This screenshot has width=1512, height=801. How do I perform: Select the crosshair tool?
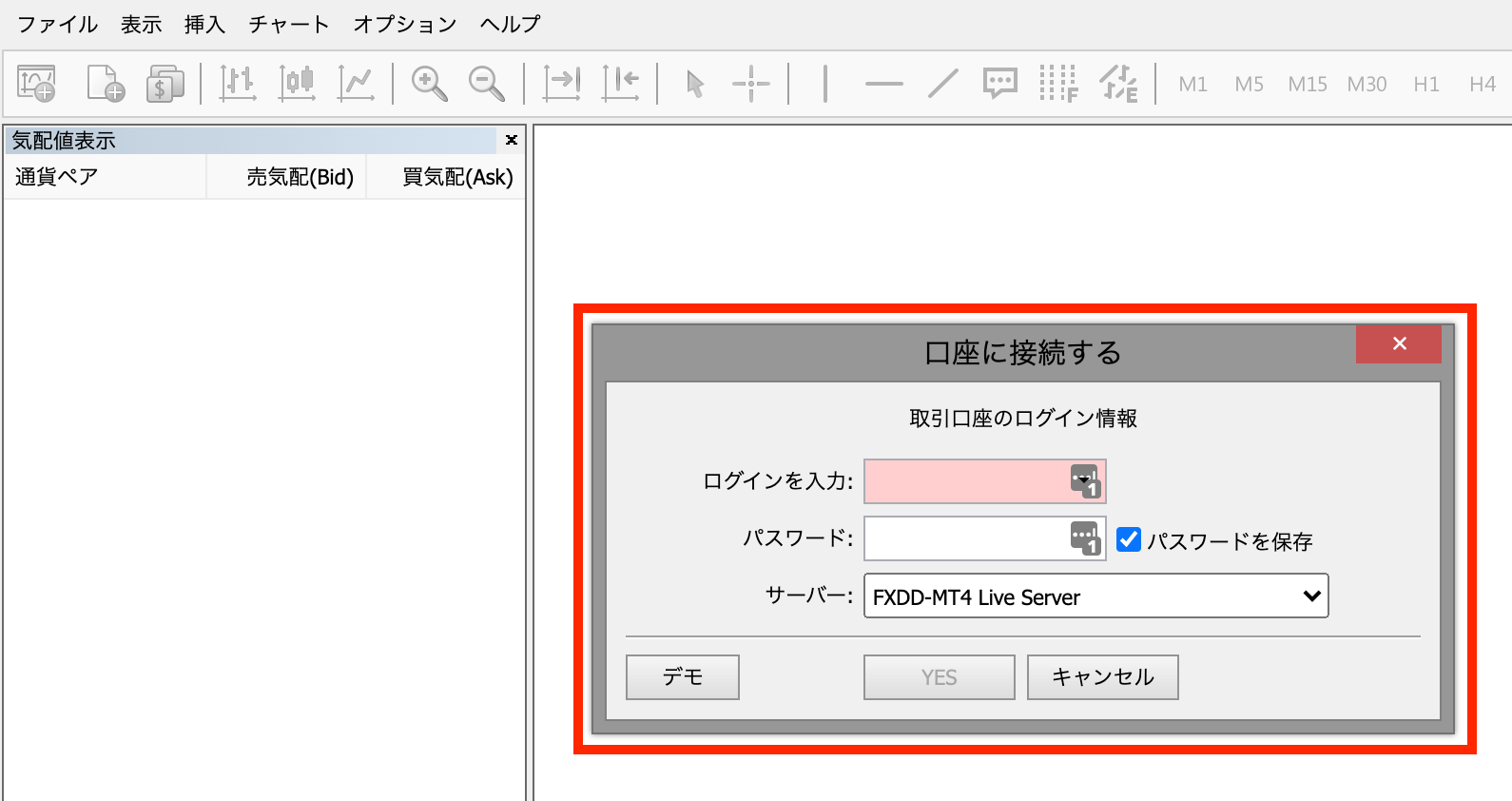coord(751,84)
